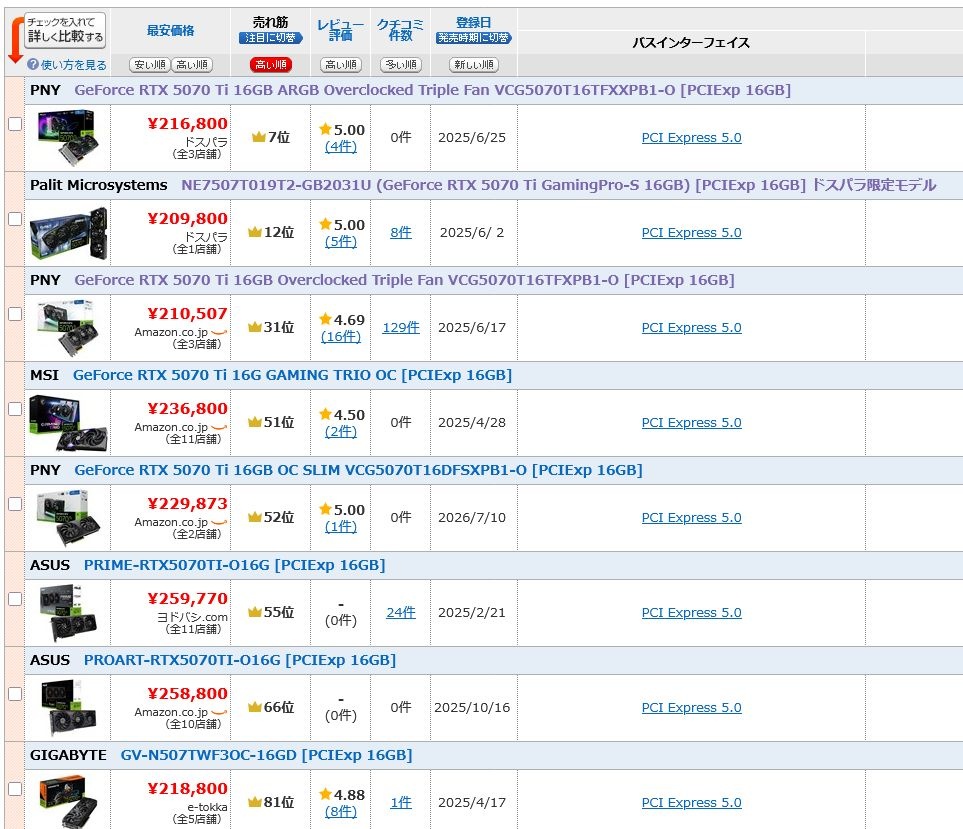The height and width of the screenshot is (829, 963).
Task: Click the ASUS PRIME product thumbnail
Action: point(68,613)
